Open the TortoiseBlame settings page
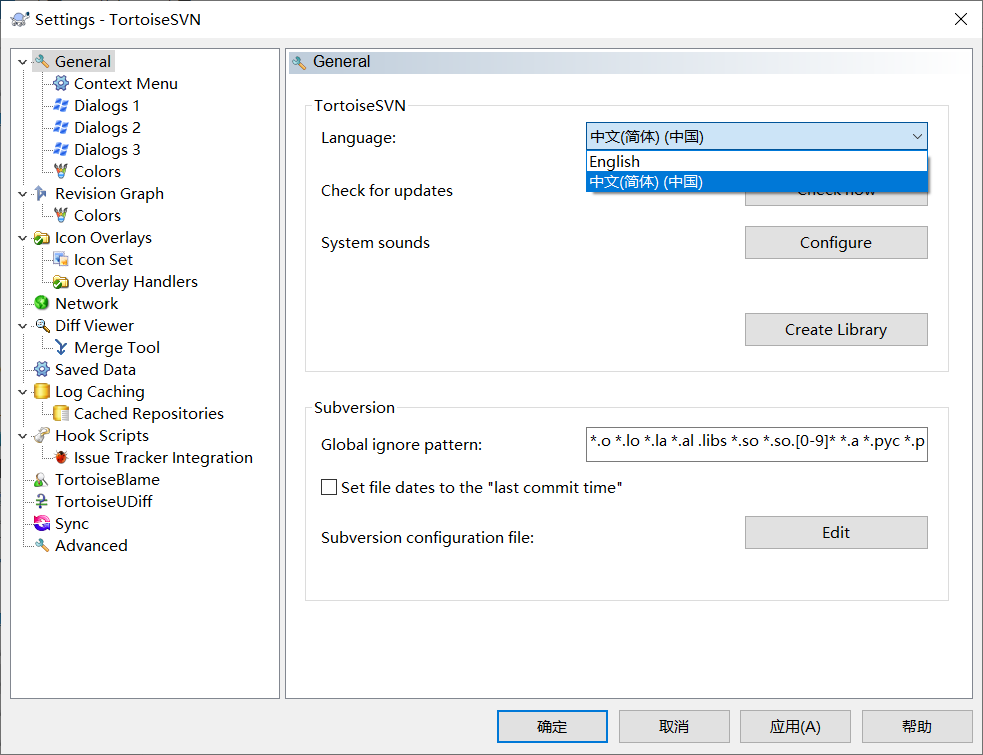The width and height of the screenshot is (983, 755). tap(107, 480)
